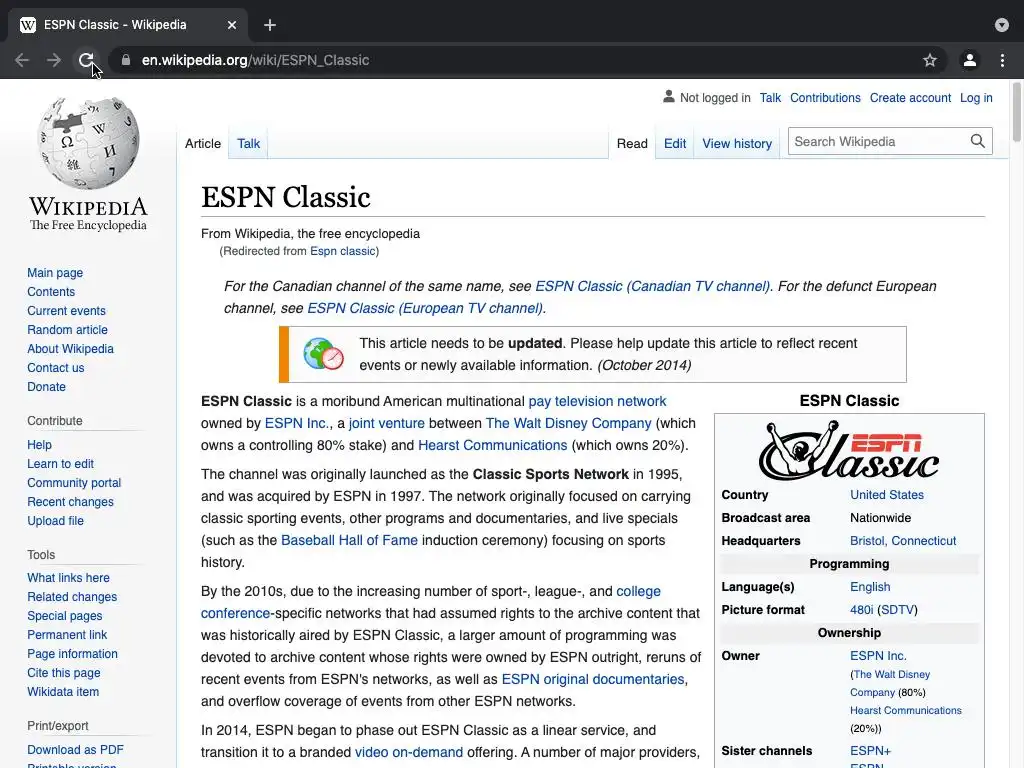View Recent changes
The height and width of the screenshot is (768, 1024).
(x=70, y=502)
